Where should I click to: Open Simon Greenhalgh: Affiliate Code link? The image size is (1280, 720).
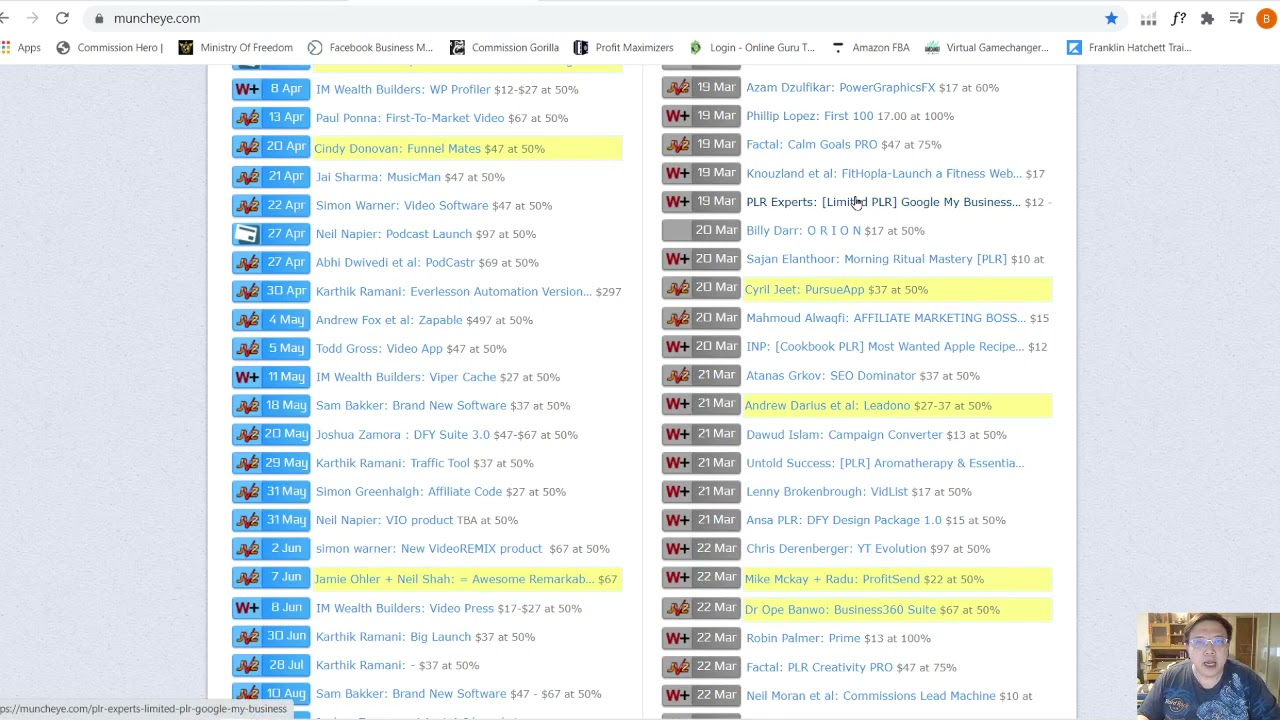coord(409,491)
